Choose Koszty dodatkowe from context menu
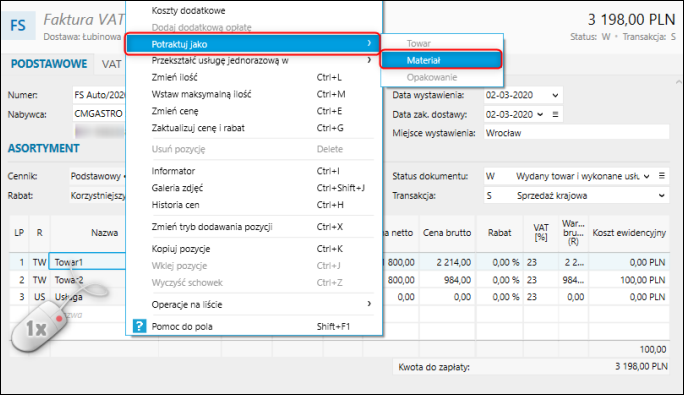The height and width of the screenshot is (395, 684). pyautogui.click(x=254, y=10)
